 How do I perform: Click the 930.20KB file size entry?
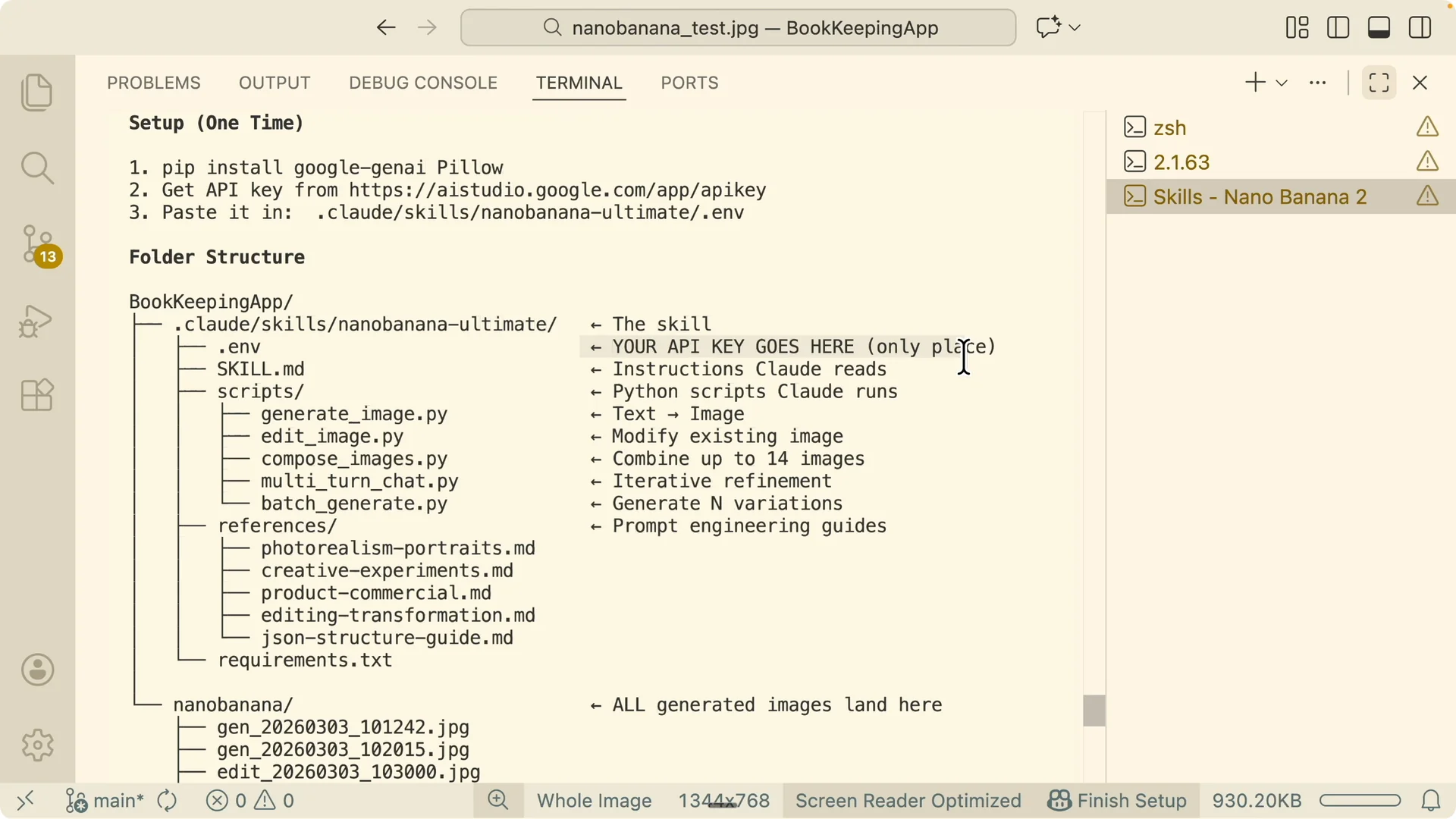point(1257,801)
